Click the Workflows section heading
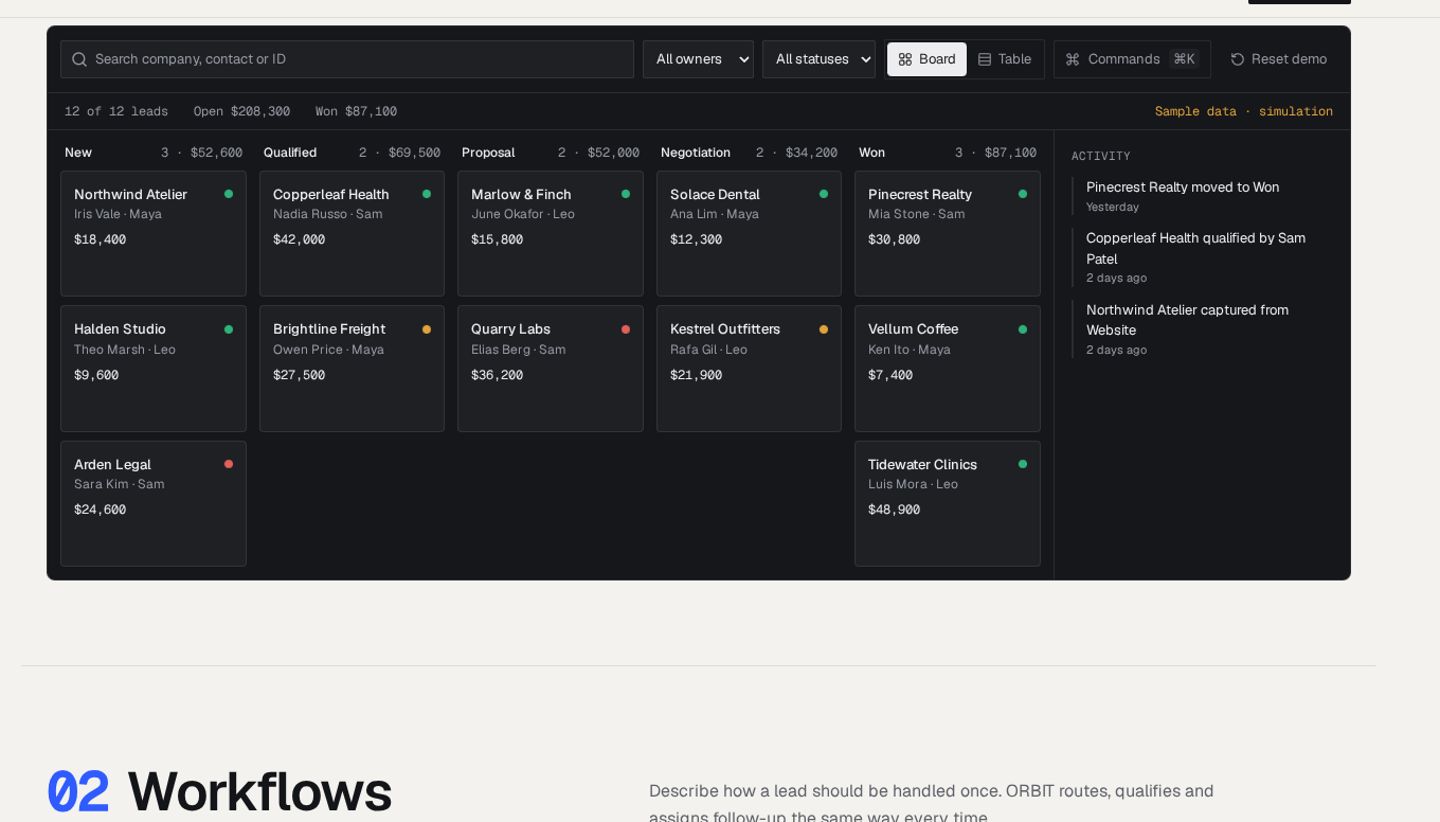The width and height of the screenshot is (1440, 822). (x=259, y=791)
